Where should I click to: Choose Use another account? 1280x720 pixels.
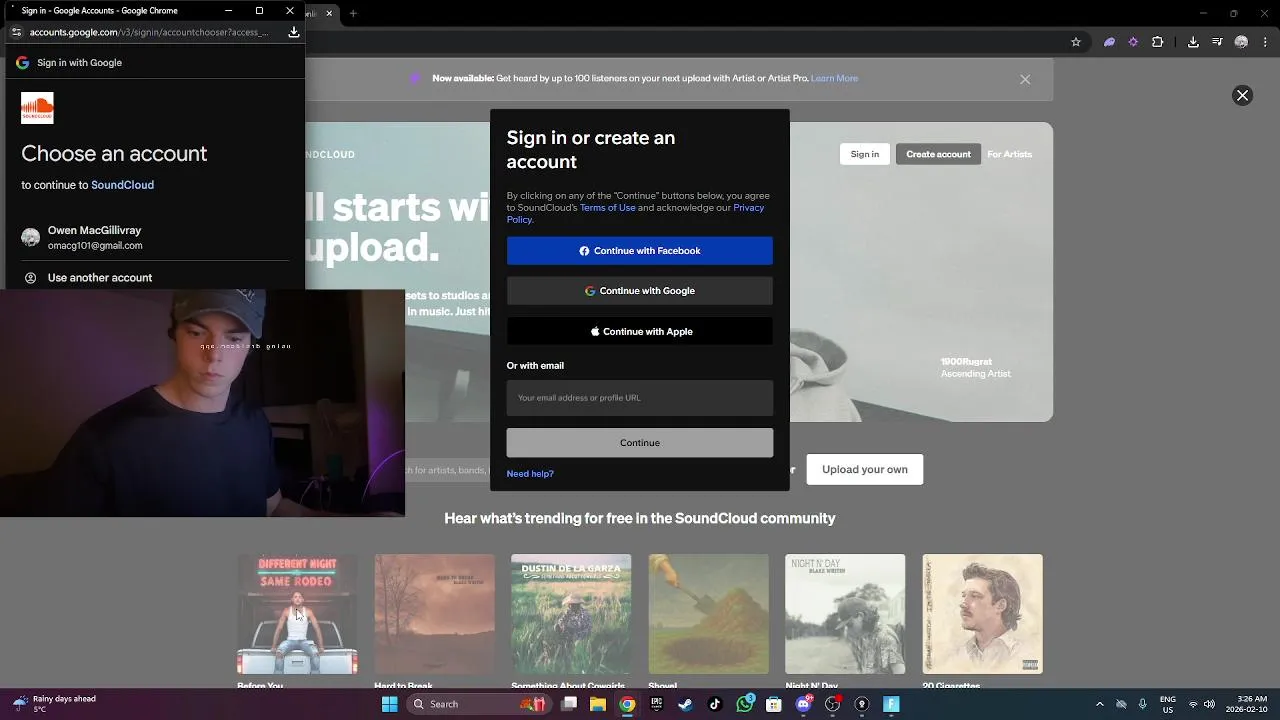point(155,277)
